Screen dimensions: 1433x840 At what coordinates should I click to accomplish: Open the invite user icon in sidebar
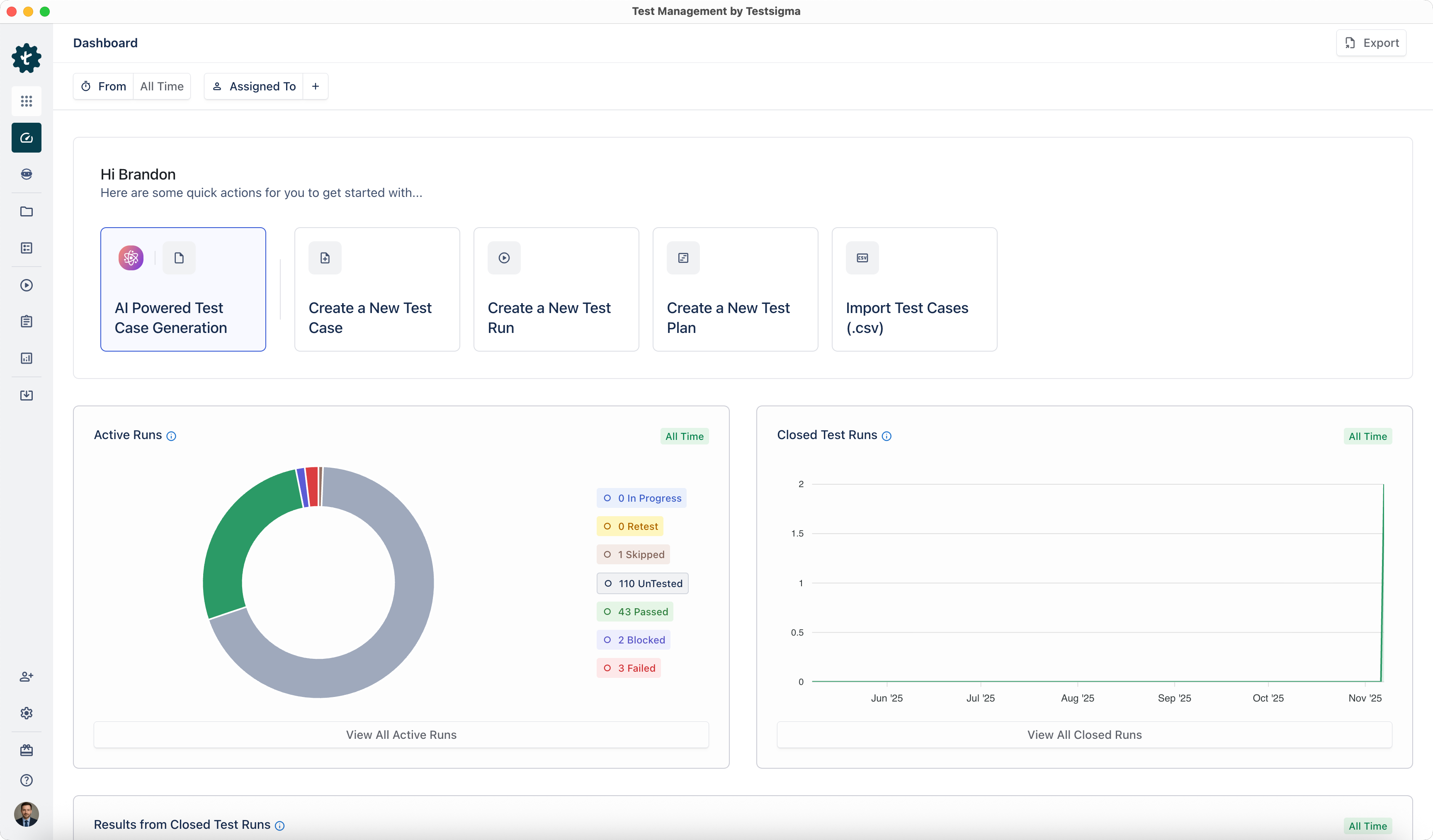tap(26, 677)
